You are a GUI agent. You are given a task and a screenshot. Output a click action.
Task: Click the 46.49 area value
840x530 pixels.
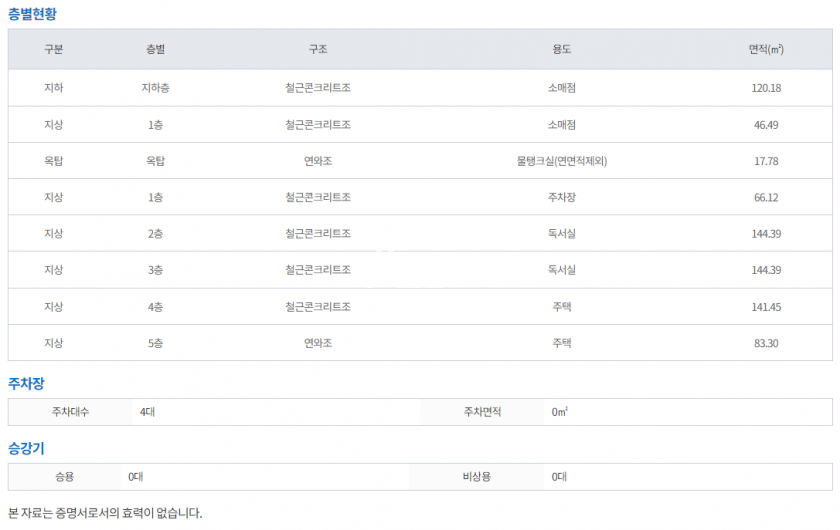[x=766, y=125]
